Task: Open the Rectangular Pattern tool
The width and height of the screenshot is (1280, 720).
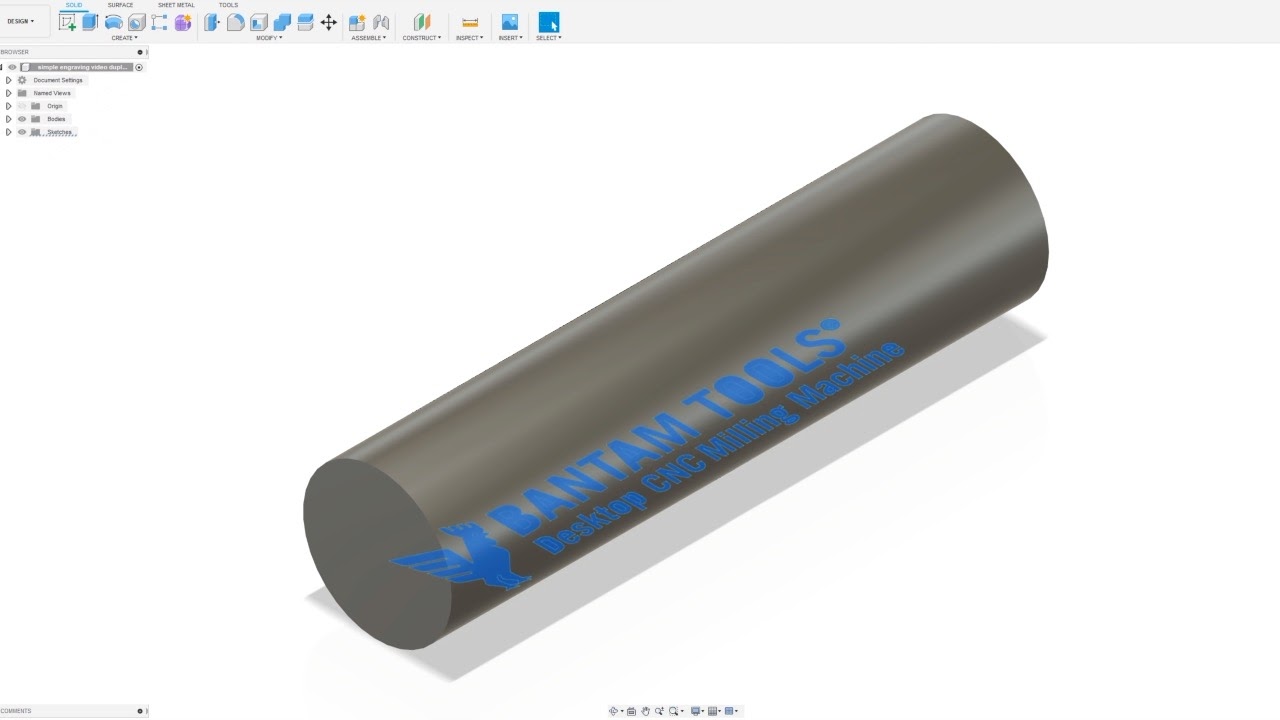Action: [159, 22]
